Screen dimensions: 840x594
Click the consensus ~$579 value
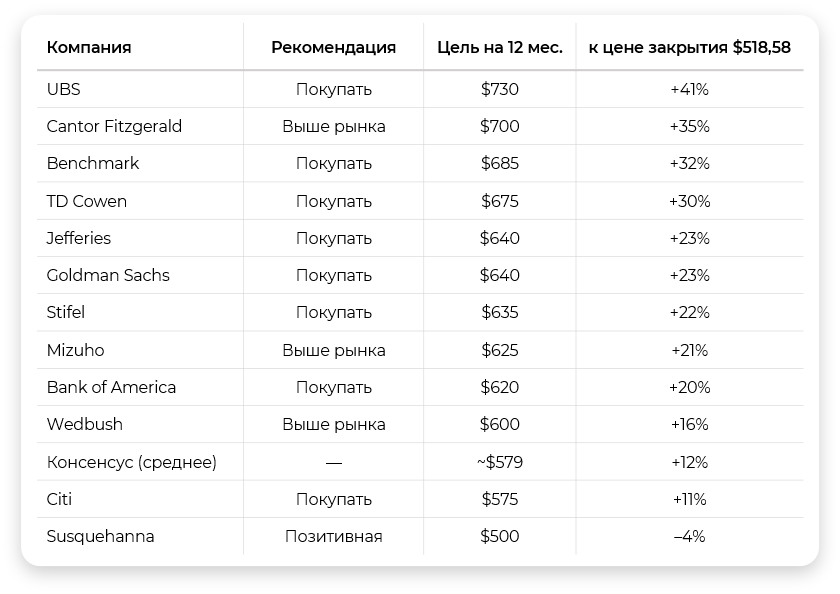point(500,462)
